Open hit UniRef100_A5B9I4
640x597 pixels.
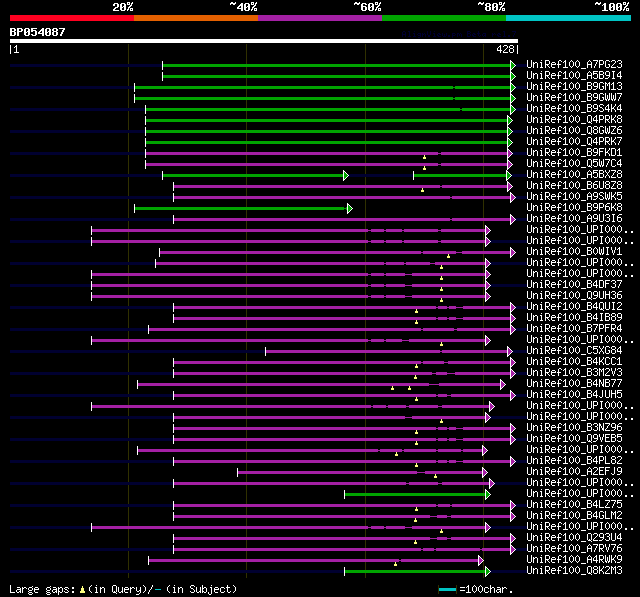pos(574,75)
